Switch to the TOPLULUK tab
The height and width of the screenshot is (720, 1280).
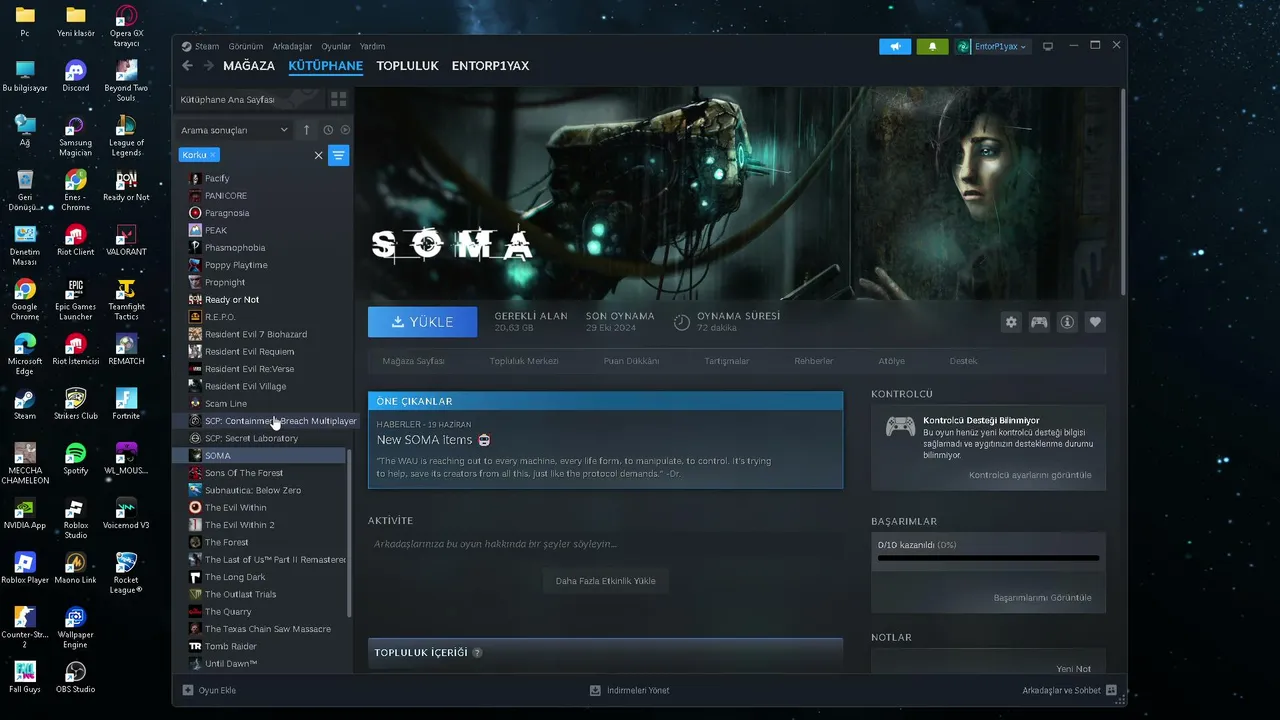coord(408,66)
